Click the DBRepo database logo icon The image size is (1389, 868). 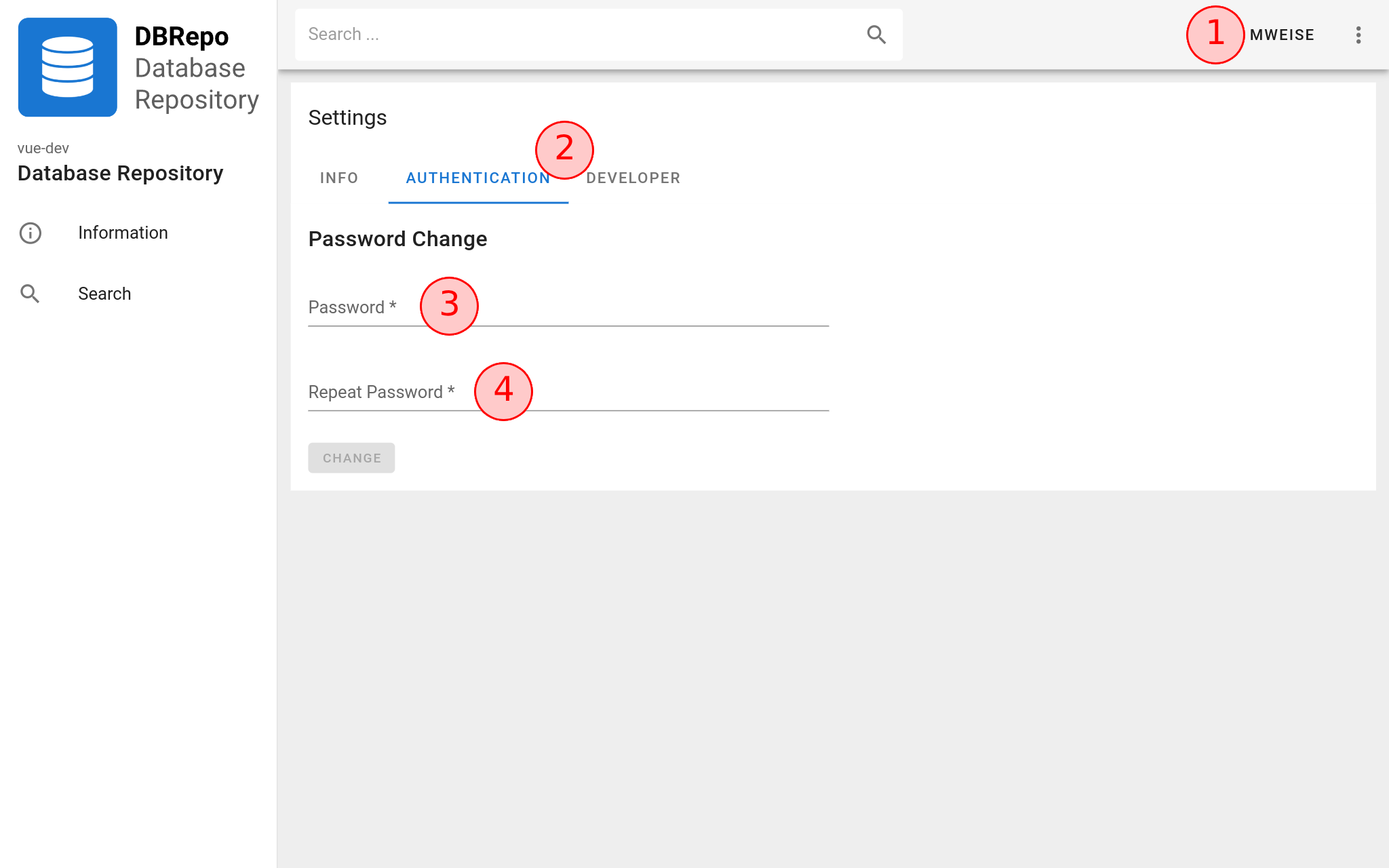coord(67,67)
